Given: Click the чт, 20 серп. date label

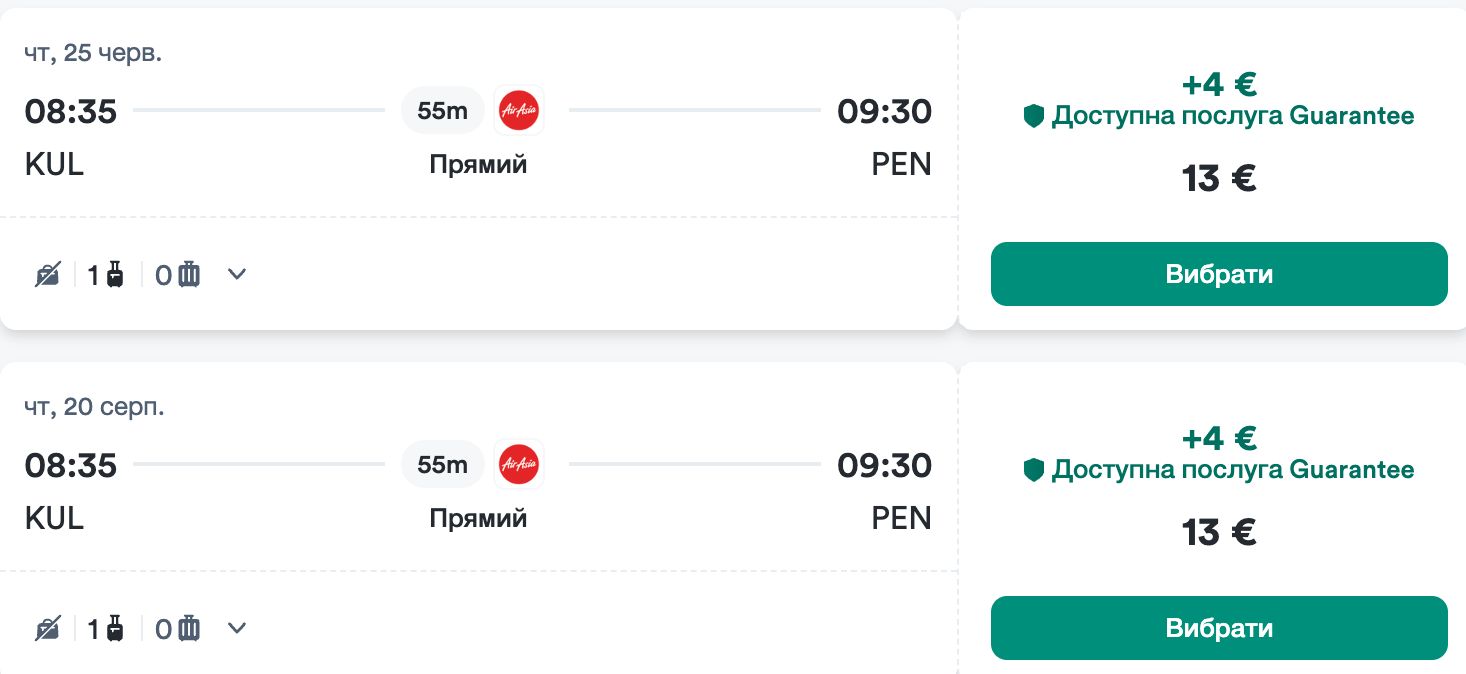Looking at the screenshot, I should tap(95, 407).
